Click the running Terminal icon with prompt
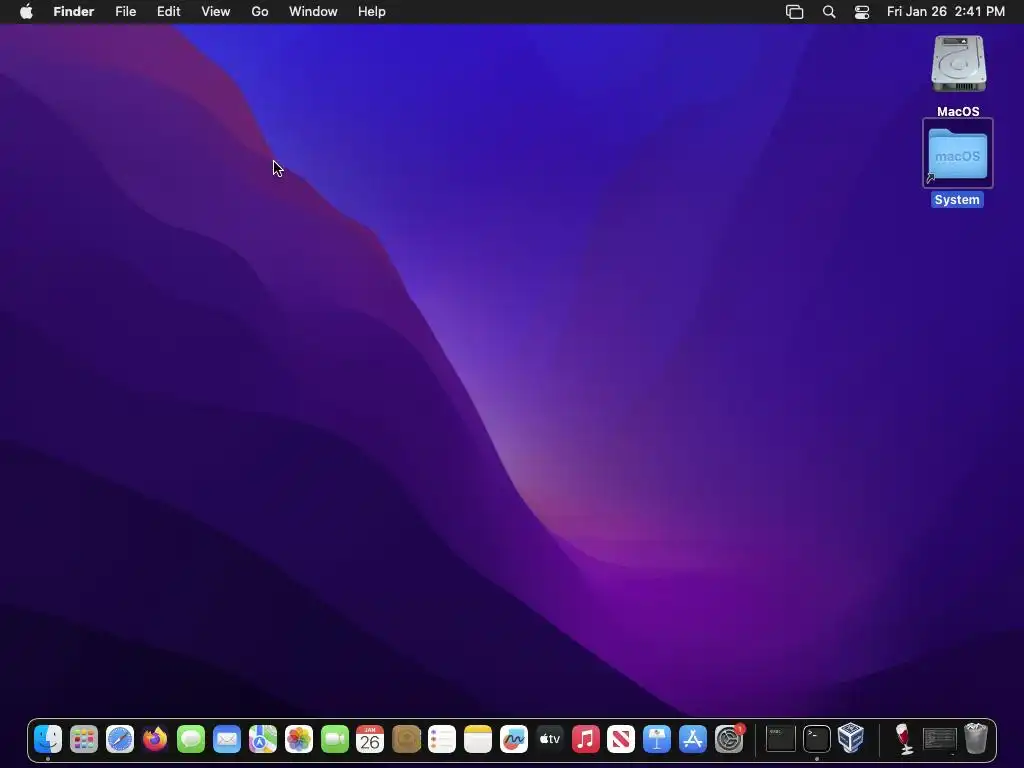Image resolution: width=1024 pixels, height=768 pixels. [x=816, y=739]
